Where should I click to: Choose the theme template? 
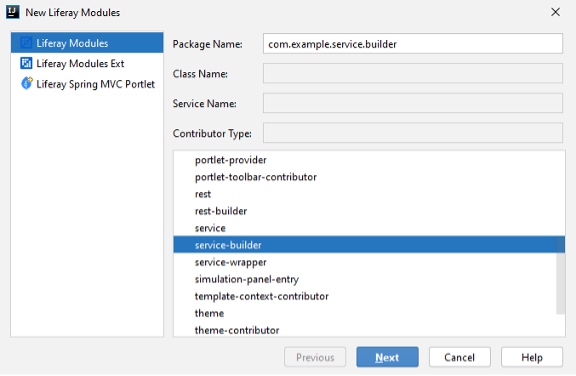(369, 313)
